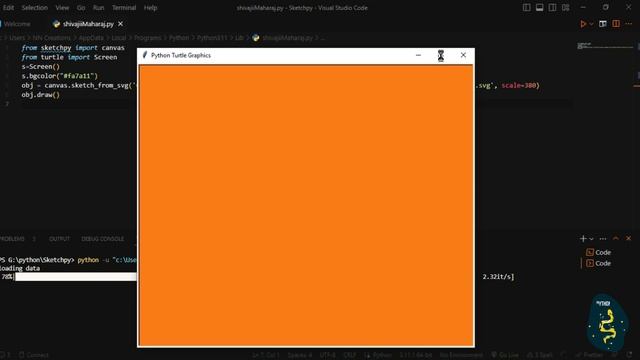Open terminal panel more actions ellipsis
Viewport: 640px width, 360px height.
point(603,239)
